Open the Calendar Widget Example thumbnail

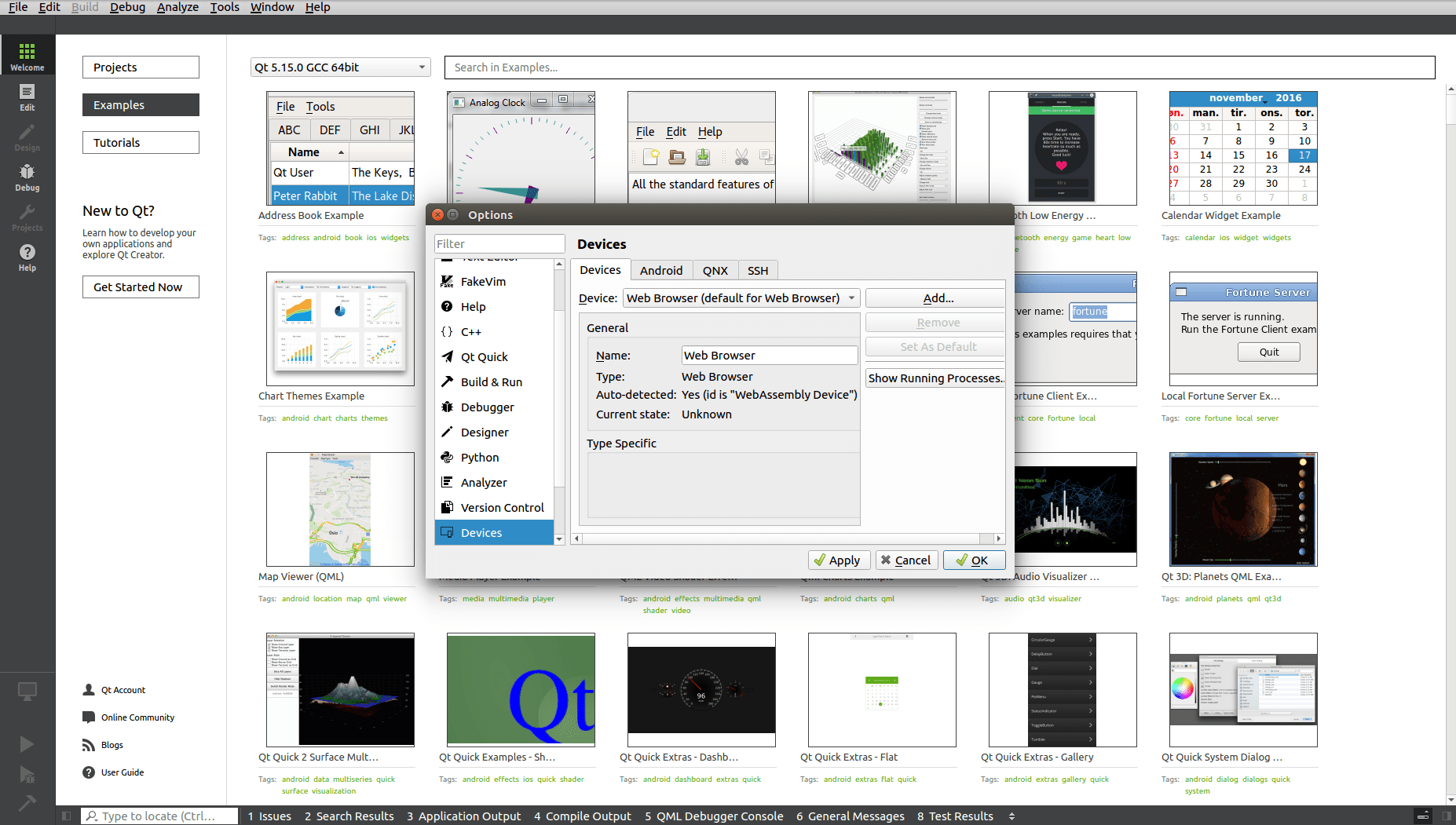point(1243,148)
